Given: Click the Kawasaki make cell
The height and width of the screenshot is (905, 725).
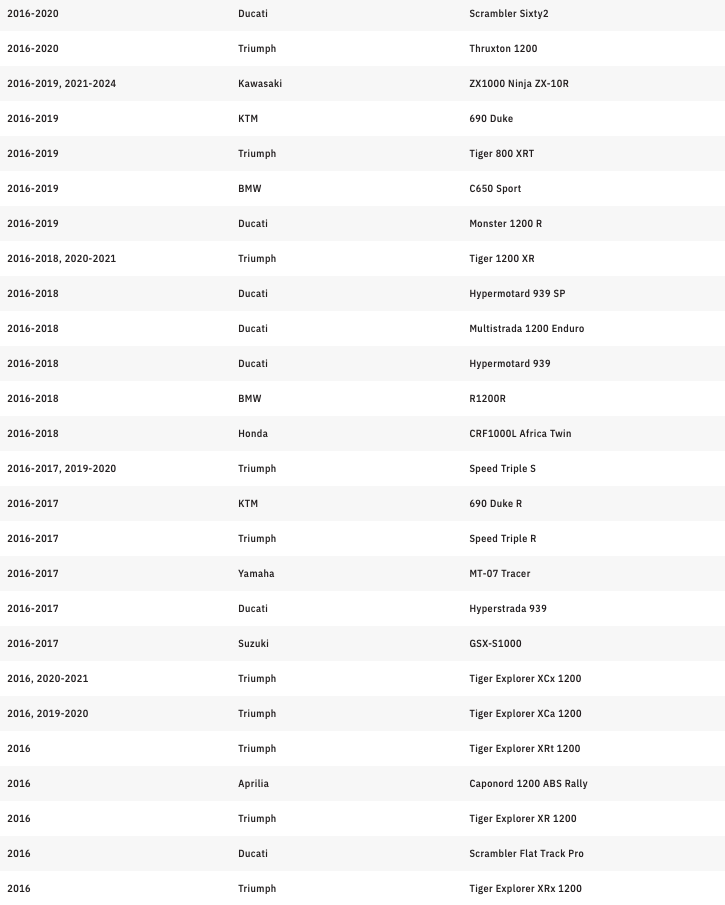Looking at the screenshot, I should click(x=260, y=84).
